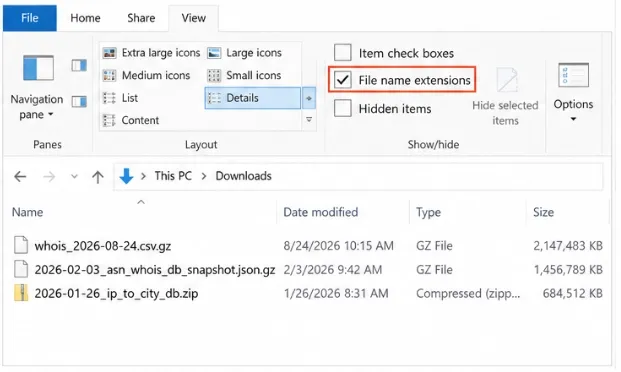Click the Compressed (zipp... type cell
The image size is (621, 372).
(x=468, y=294)
